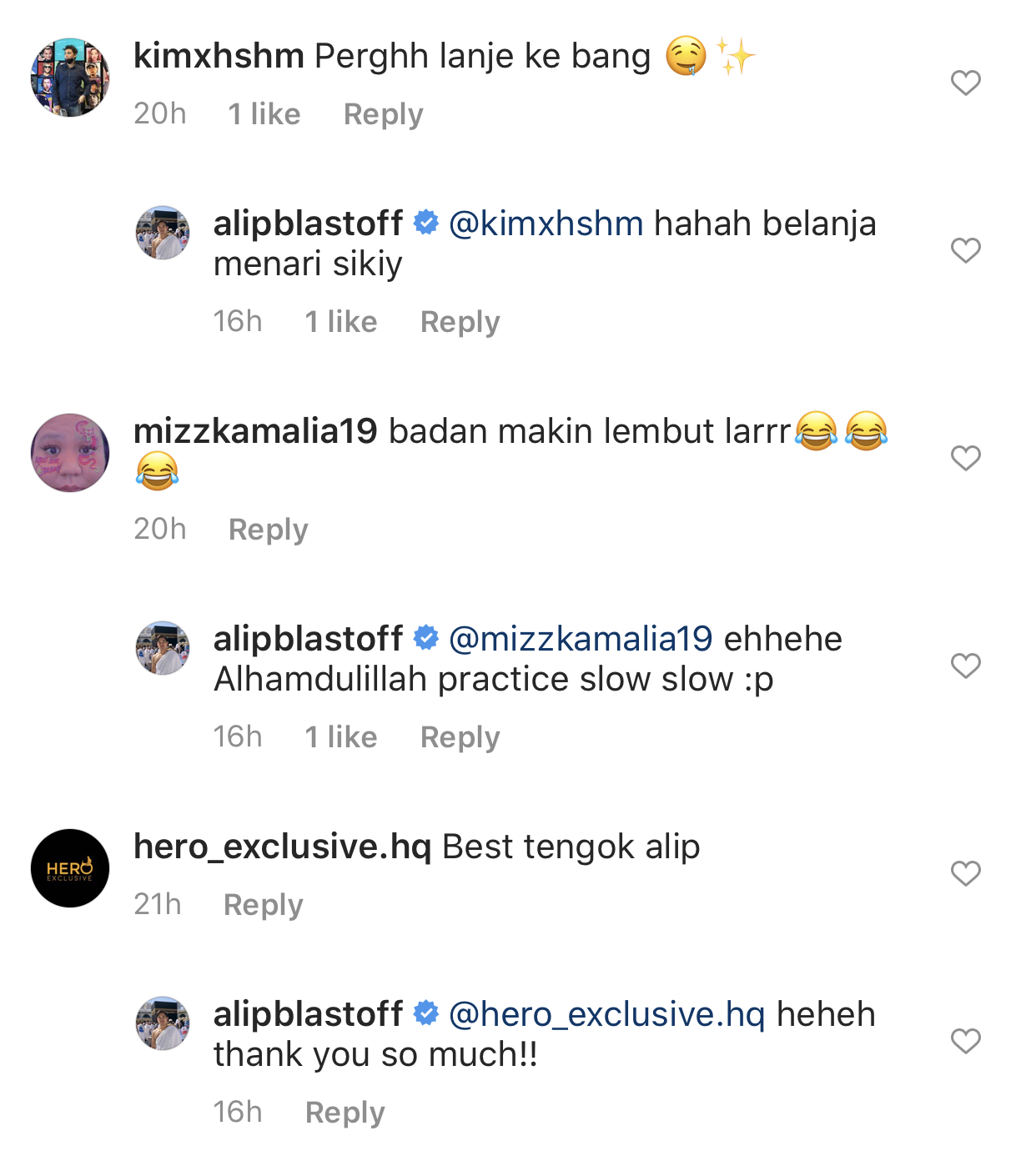This screenshot has width=1036, height=1156.
Task: Open hero_exclusive.hq's black logo avatar
Action: click(70, 868)
